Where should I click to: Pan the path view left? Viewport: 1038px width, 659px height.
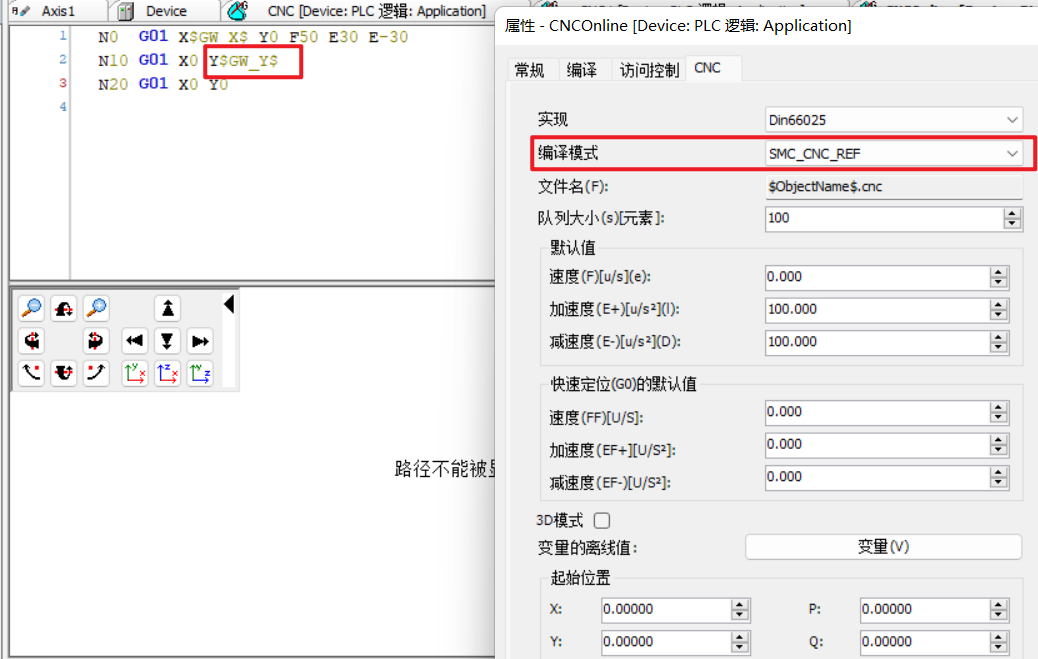(x=135, y=342)
